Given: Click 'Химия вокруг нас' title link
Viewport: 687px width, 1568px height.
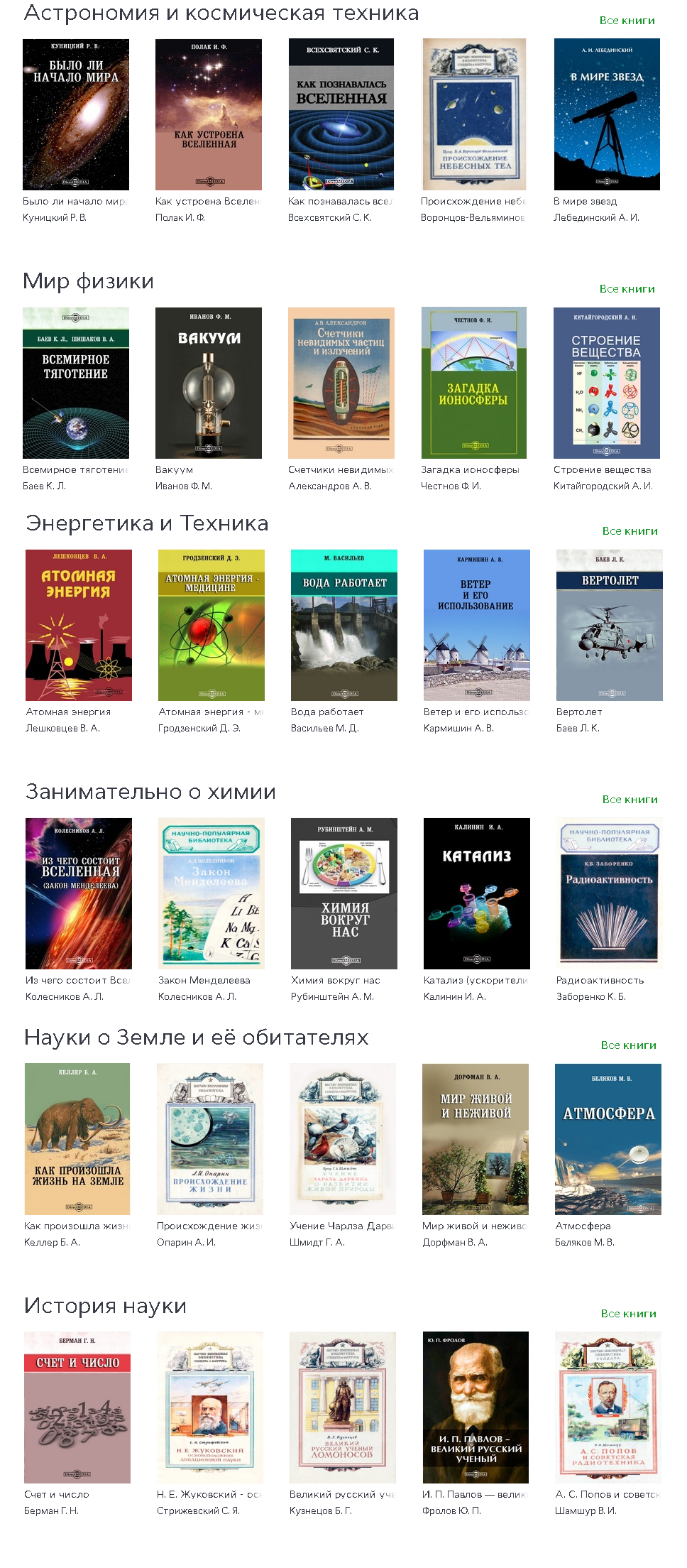Looking at the screenshot, I should [x=336, y=980].
